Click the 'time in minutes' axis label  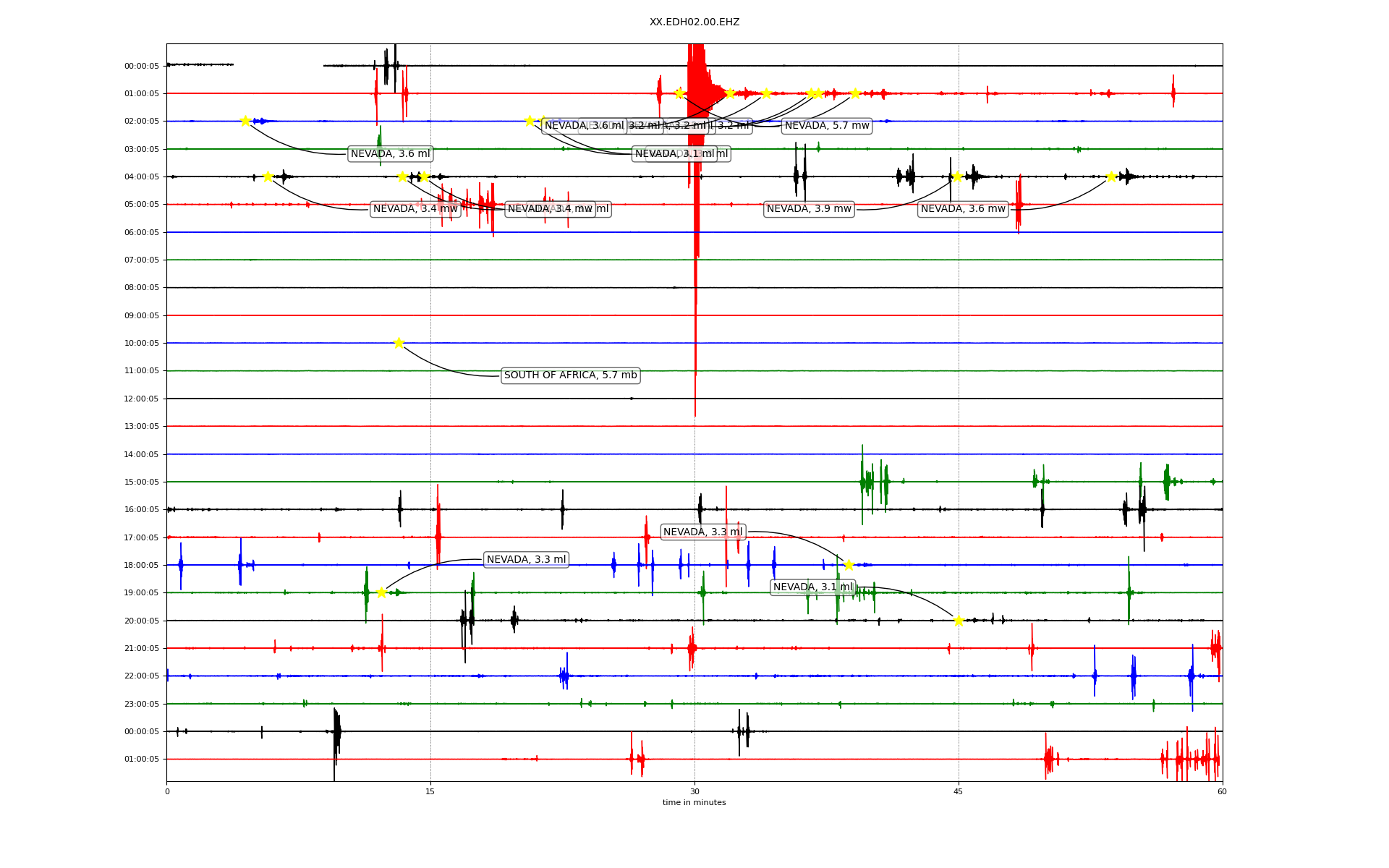(x=694, y=802)
